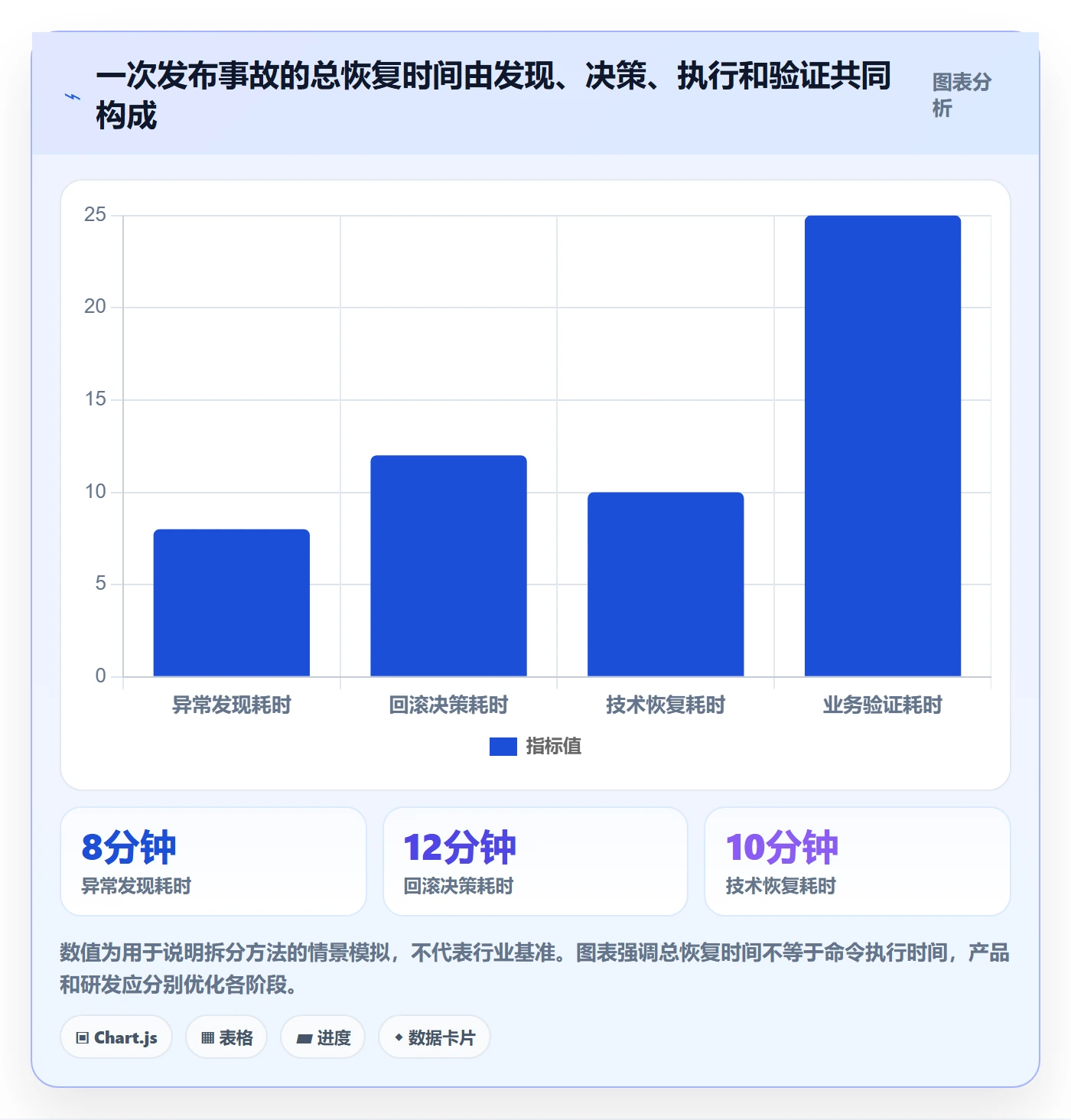Click the 指标值 legend label

[554, 747]
